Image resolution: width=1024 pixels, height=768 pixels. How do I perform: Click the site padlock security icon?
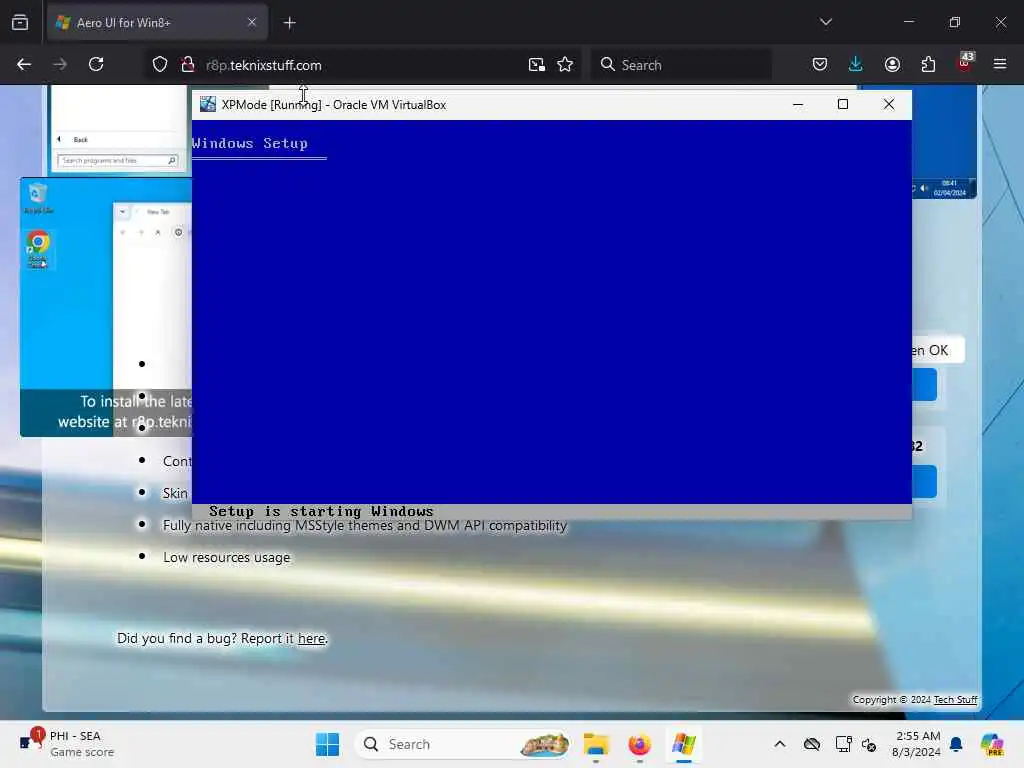pyautogui.click(x=188, y=65)
